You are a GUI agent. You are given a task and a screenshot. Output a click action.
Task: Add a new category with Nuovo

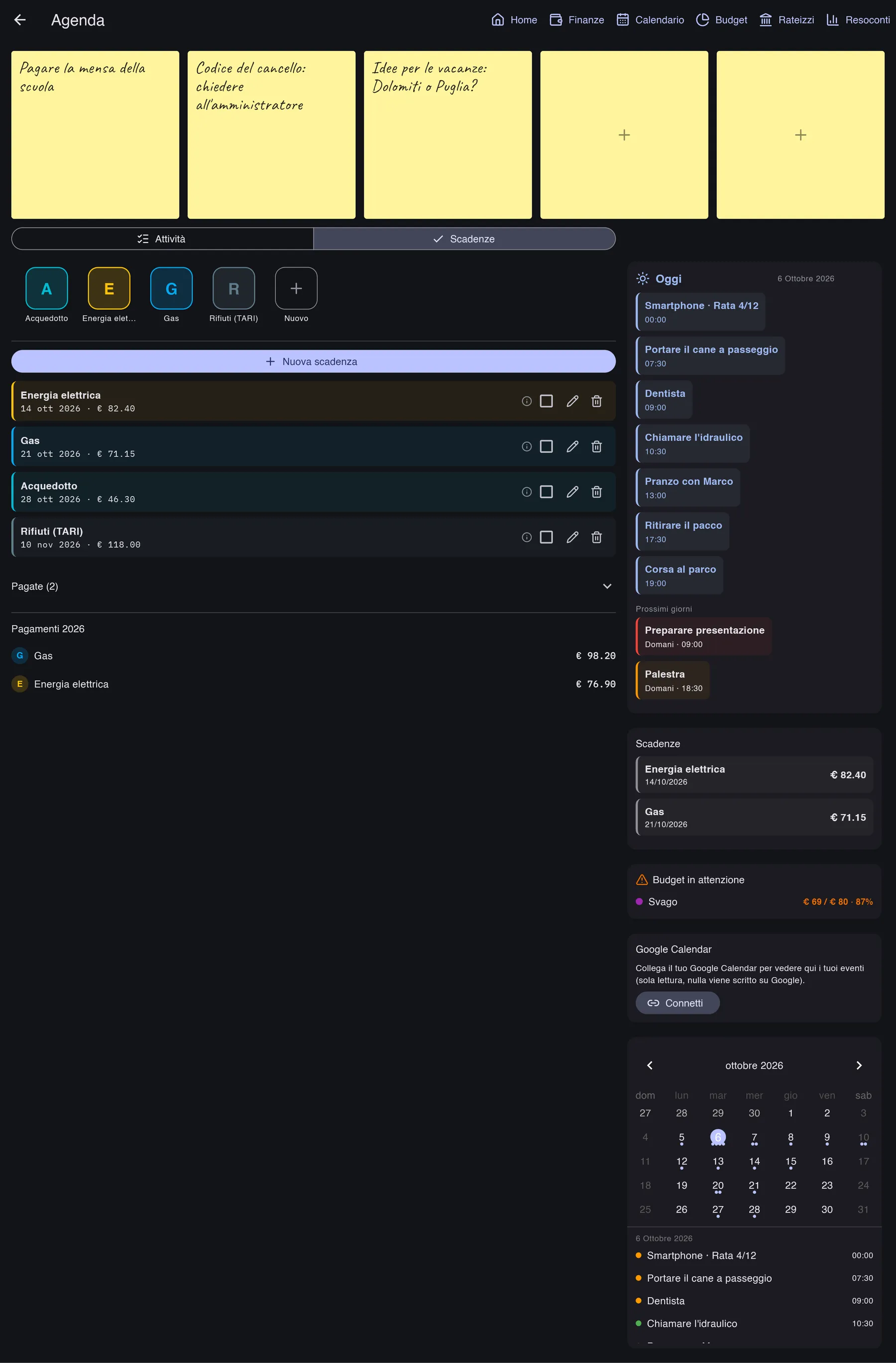[296, 288]
